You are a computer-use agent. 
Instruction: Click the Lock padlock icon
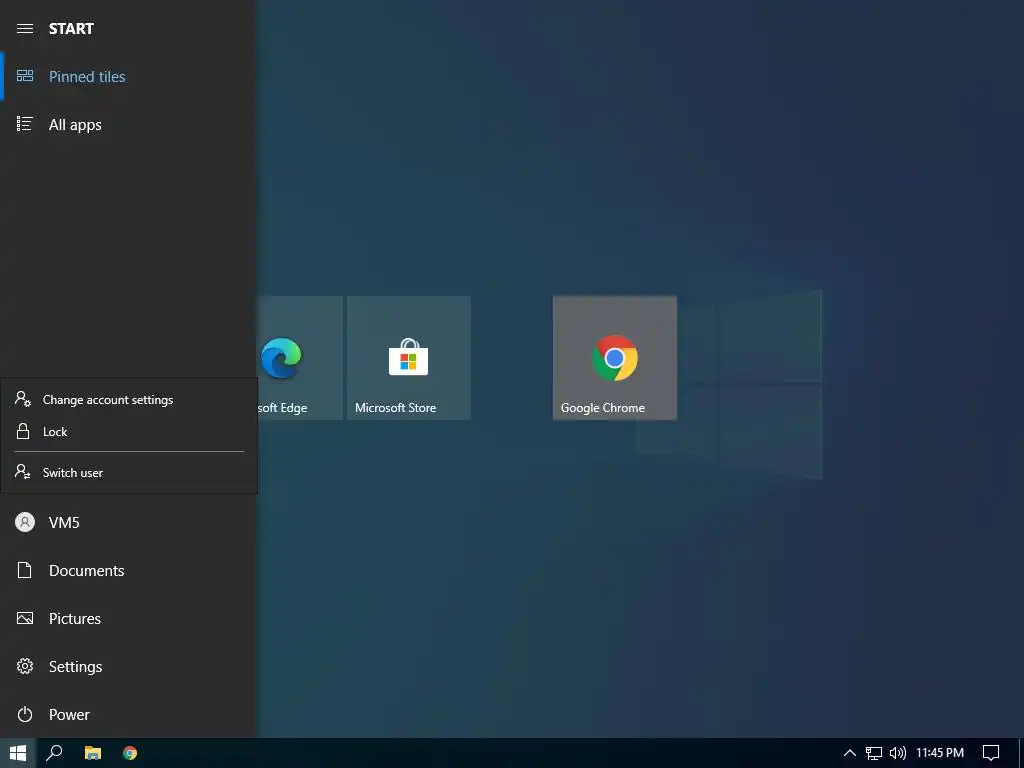pyautogui.click(x=23, y=431)
